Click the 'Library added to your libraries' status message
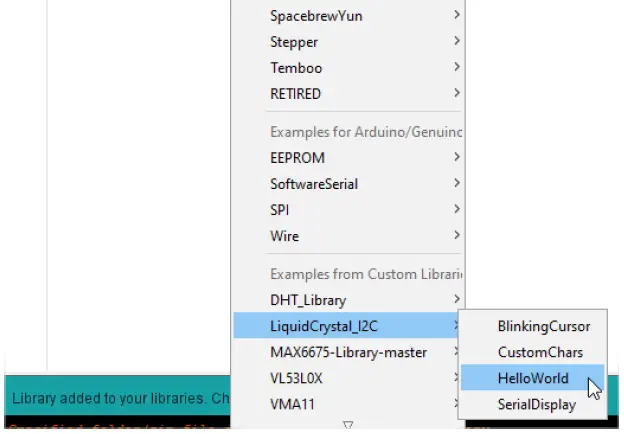The height and width of the screenshot is (434, 624). (x=121, y=398)
